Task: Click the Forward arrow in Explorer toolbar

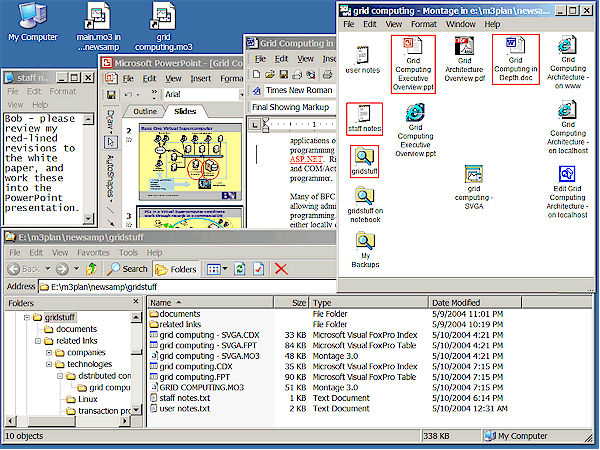Action: point(62,269)
